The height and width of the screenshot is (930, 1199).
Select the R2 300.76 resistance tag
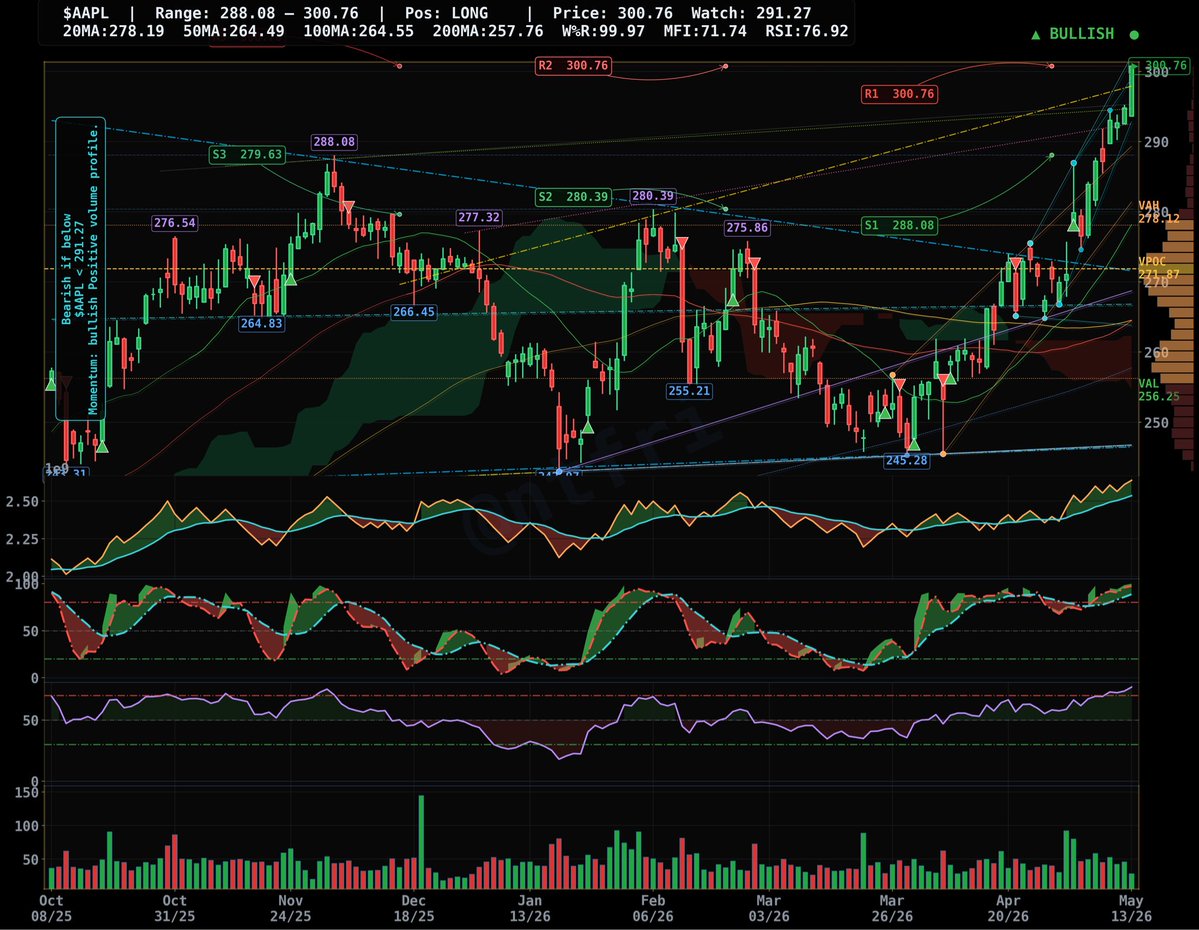click(574, 66)
